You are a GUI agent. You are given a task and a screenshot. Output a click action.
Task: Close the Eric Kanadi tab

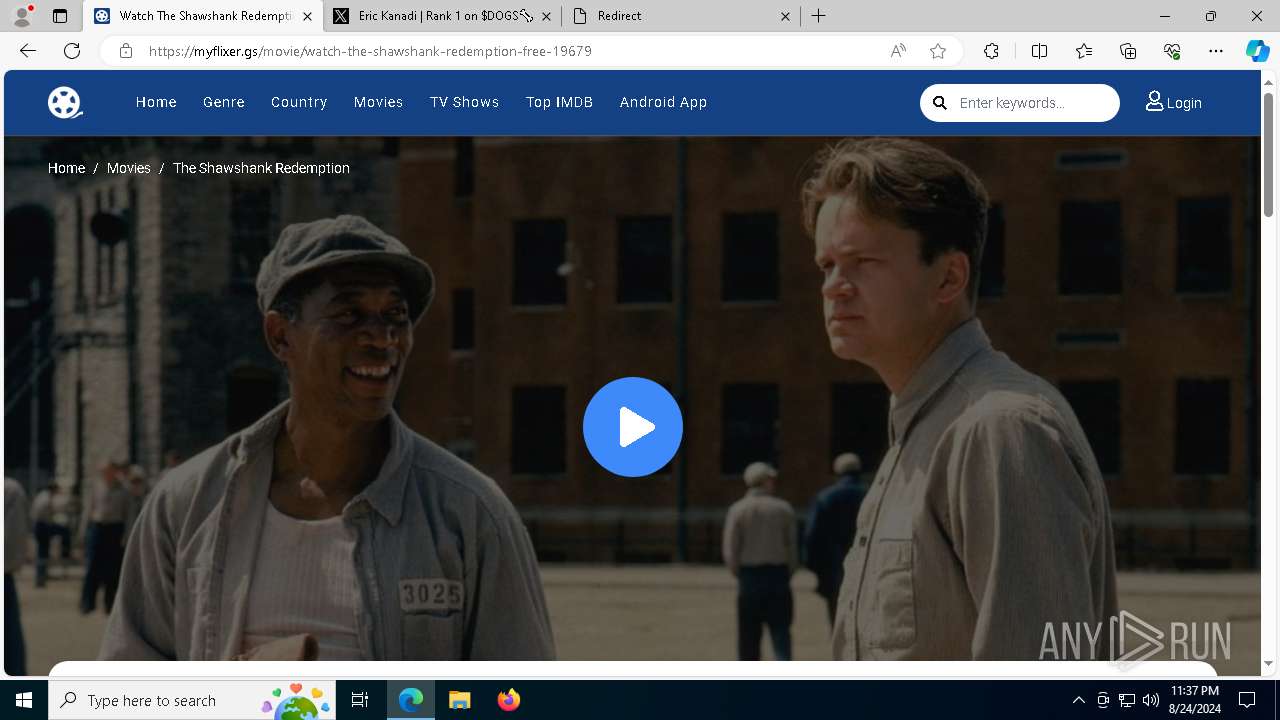click(x=546, y=16)
